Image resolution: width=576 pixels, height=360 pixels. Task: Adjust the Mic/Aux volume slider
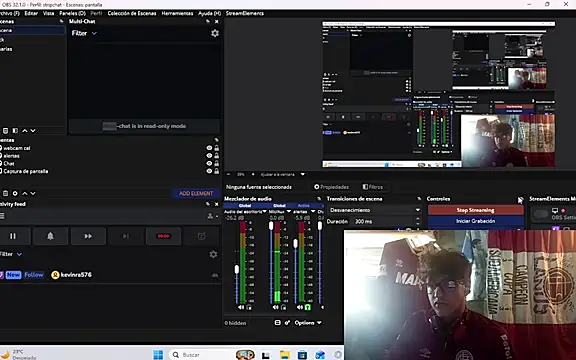(x=271, y=226)
